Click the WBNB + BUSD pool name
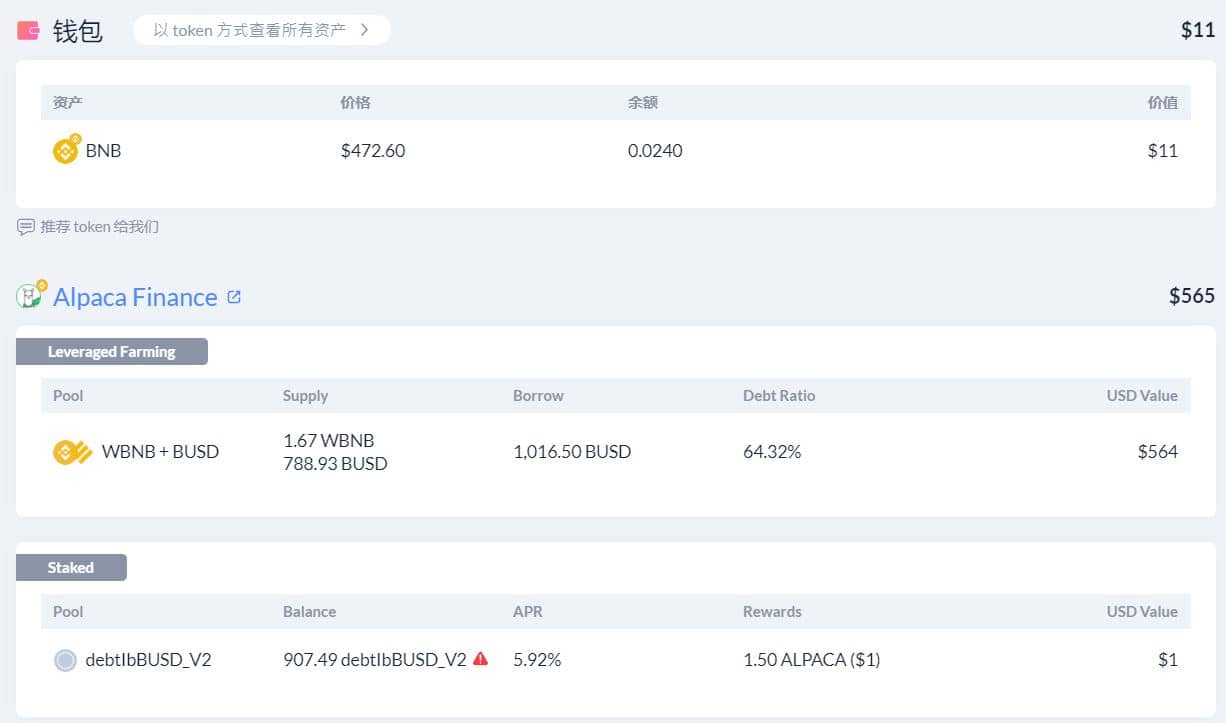1226x723 pixels. pyautogui.click(x=160, y=452)
